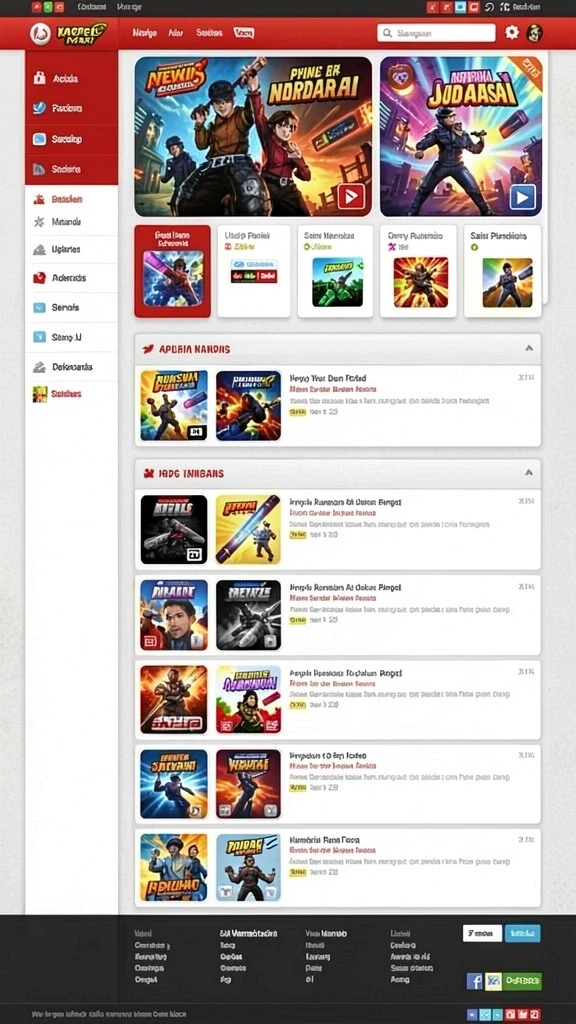The height and width of the screenshot is (1024, 576).
Task: Open the thumbnail with two characters on yellow
Action: coord(174,868)
